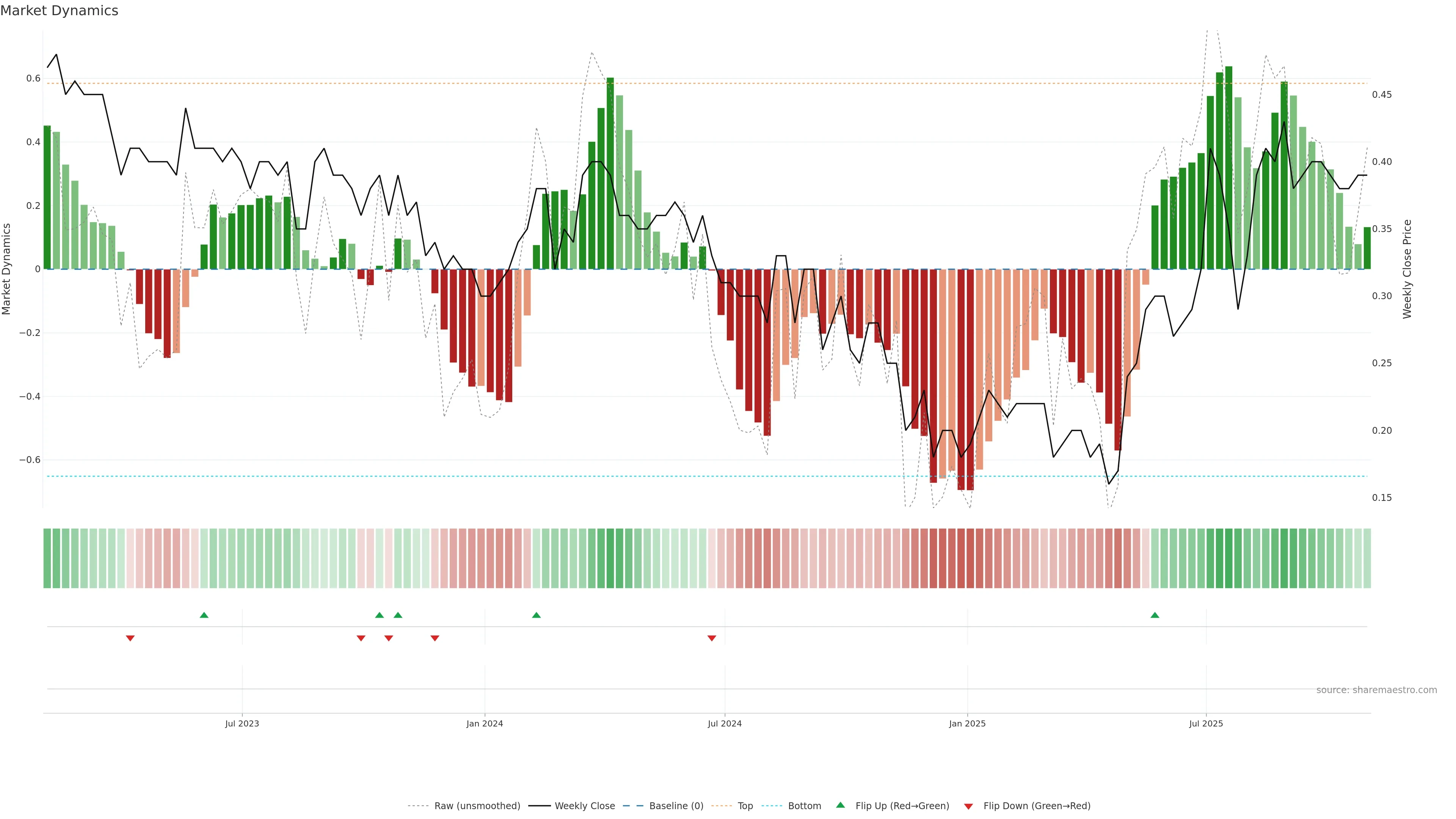Click the Weekly Close Price axis title
The height and width of the screenshot is (819, 1456).
[x=1407, y=269]
